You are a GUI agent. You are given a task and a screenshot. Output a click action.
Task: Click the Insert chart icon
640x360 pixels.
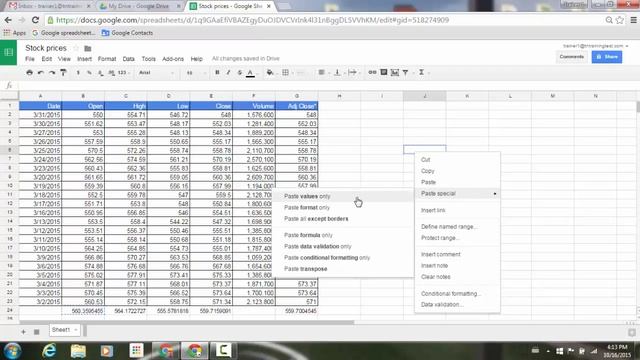click(x=395, y=73)
